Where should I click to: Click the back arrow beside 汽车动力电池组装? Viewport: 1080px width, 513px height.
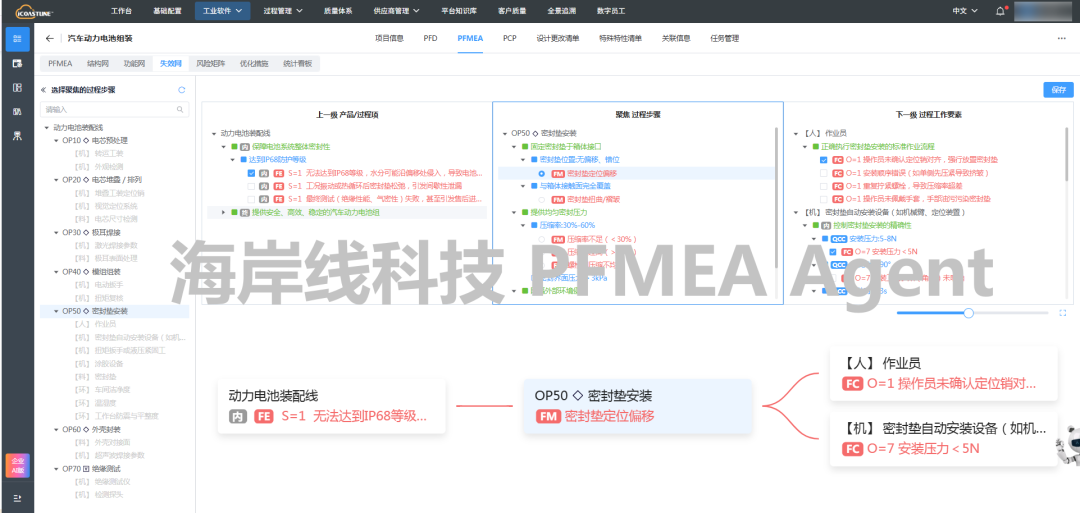point(49,39)
